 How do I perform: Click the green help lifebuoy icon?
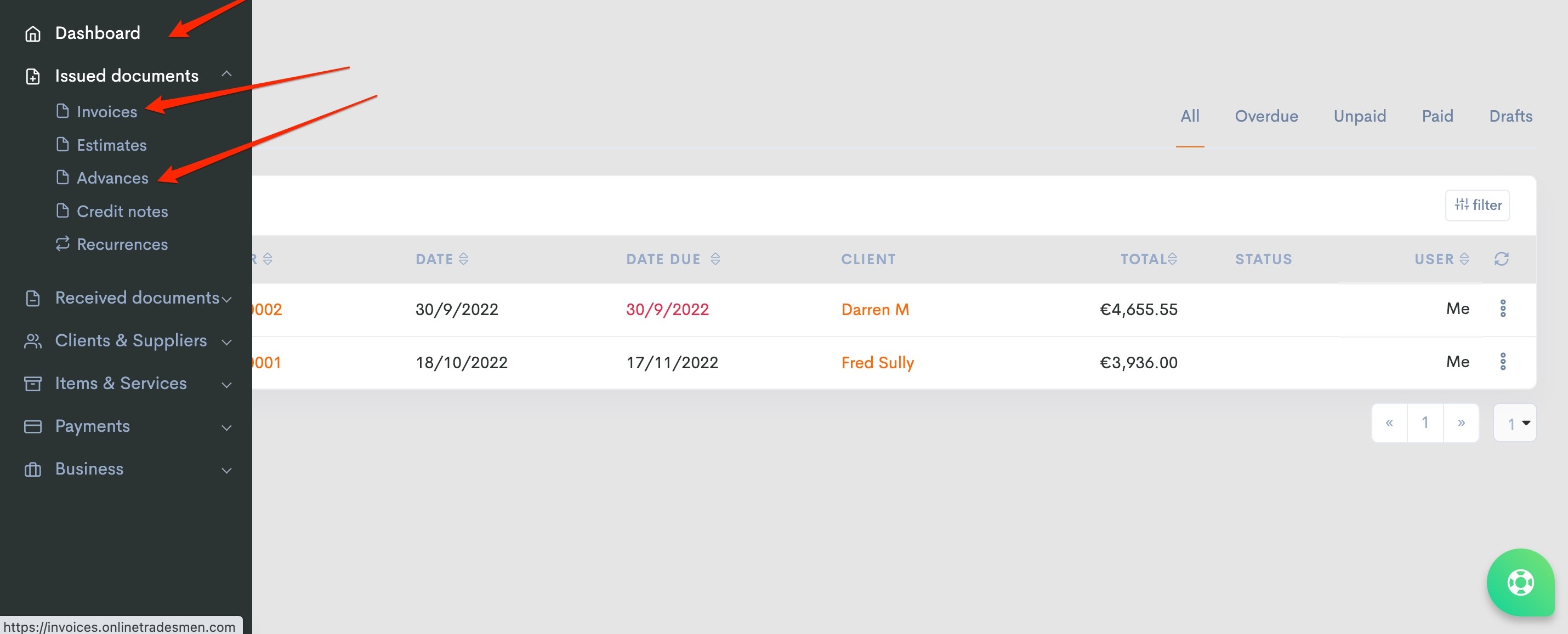pos(1520,582)
